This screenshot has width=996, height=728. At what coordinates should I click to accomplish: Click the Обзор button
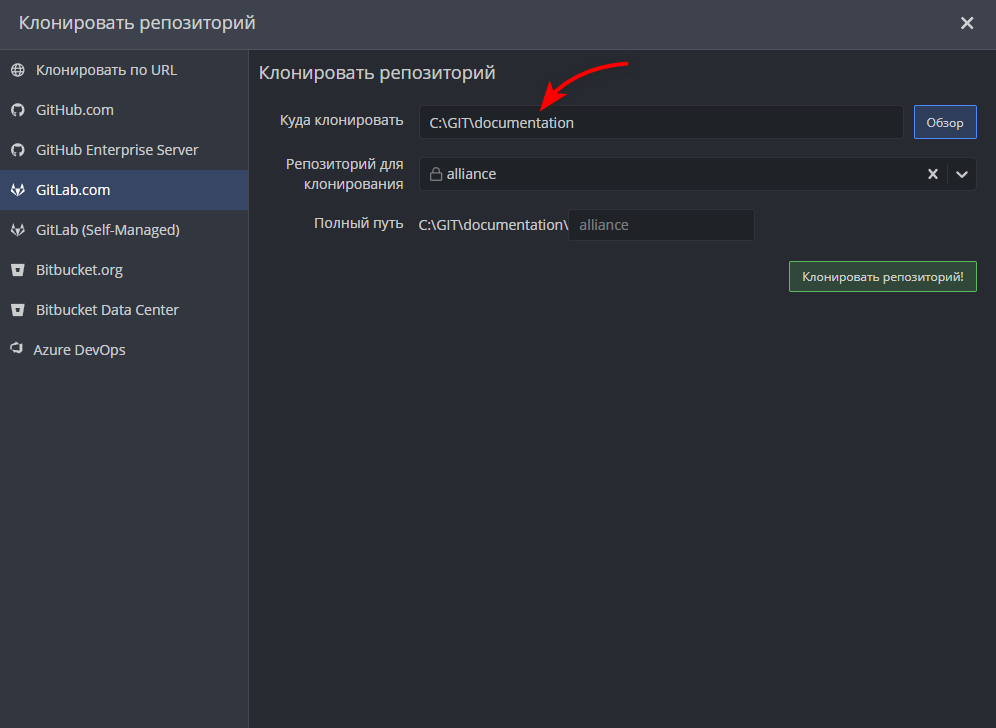pyautogui.click(x=944, y=121)
